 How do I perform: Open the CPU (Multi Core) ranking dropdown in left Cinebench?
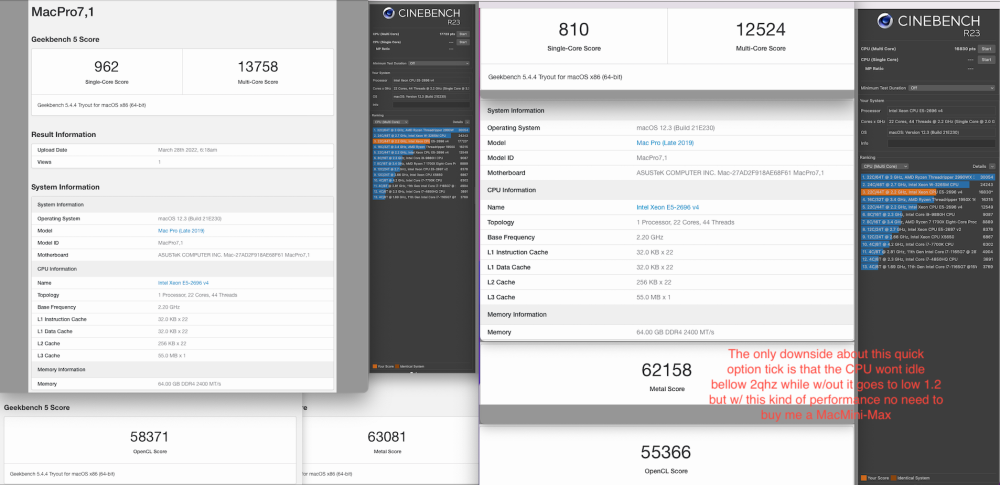pyautogui.click(x=391, y=121)
